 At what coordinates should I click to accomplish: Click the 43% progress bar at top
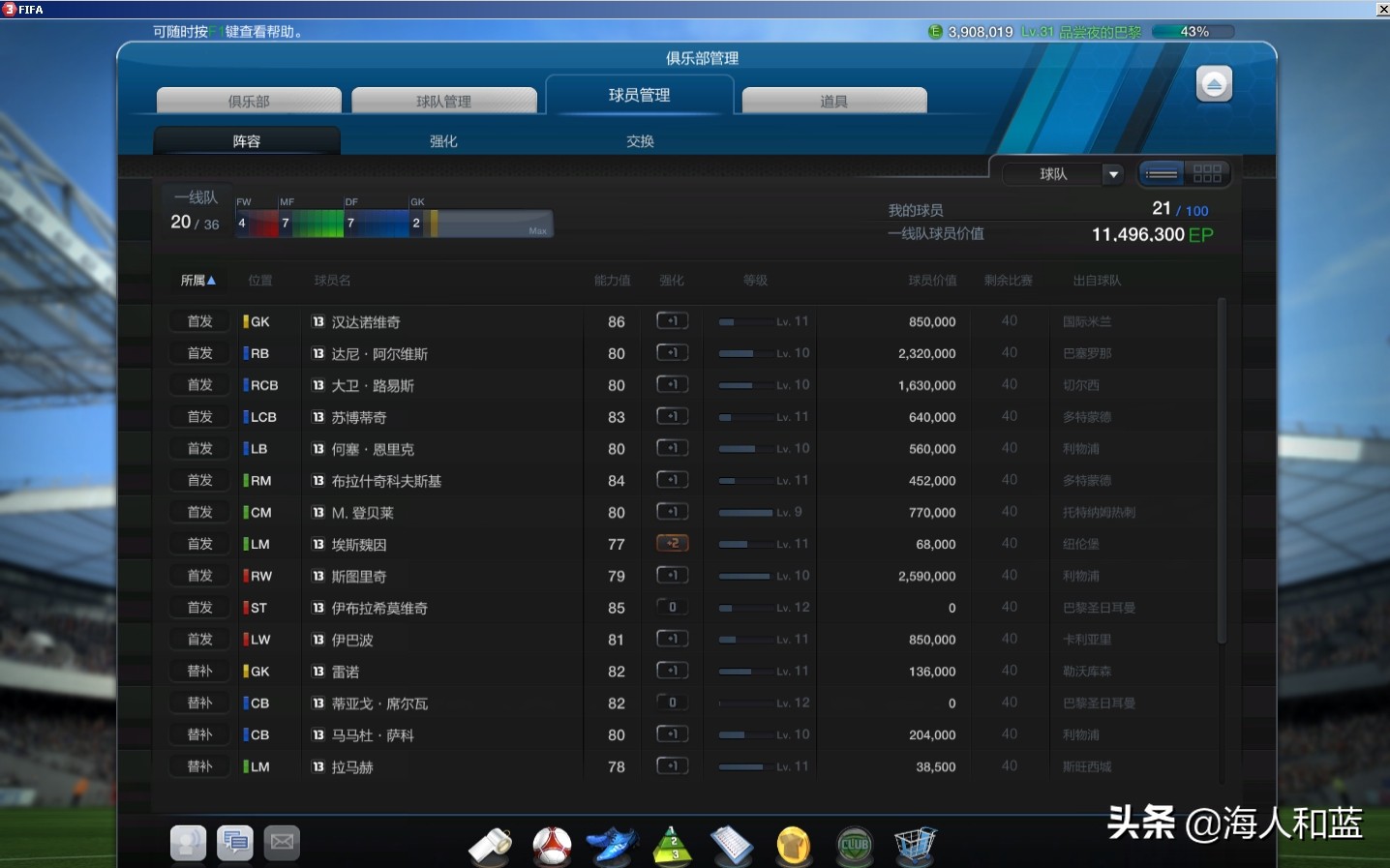tap(1194, 31)
